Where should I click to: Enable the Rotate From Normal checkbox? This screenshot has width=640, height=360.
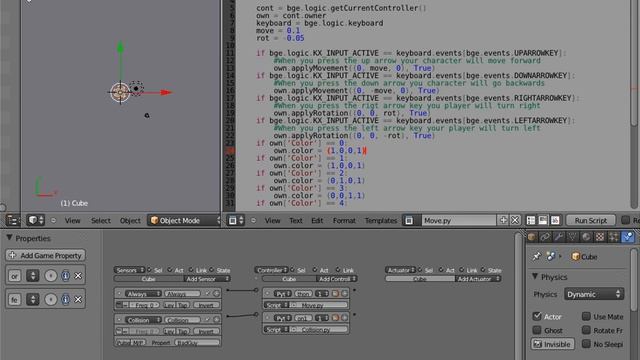tap(586, 330)
